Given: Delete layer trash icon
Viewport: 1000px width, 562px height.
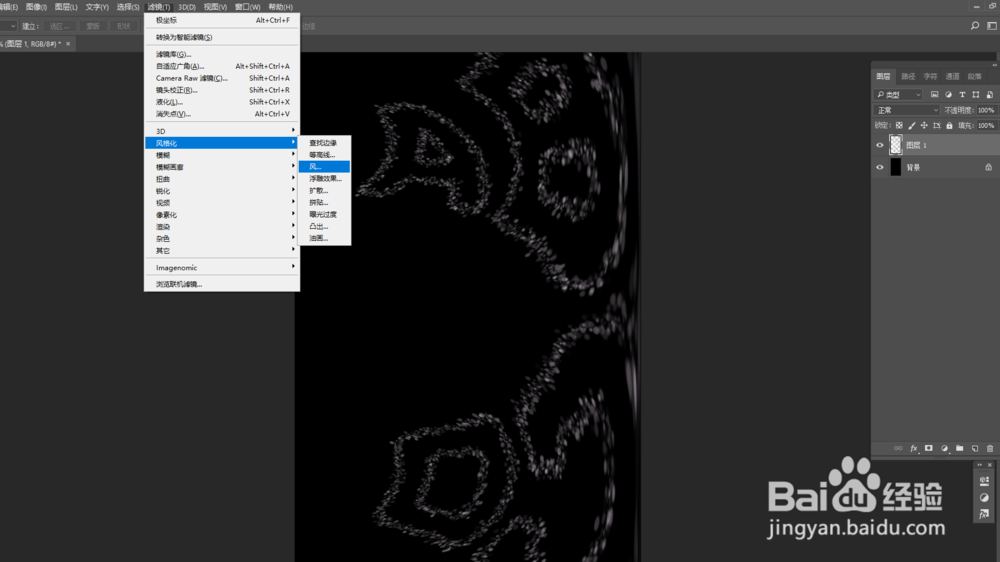Looking at the screenshot, I should [x=990, y=448].
